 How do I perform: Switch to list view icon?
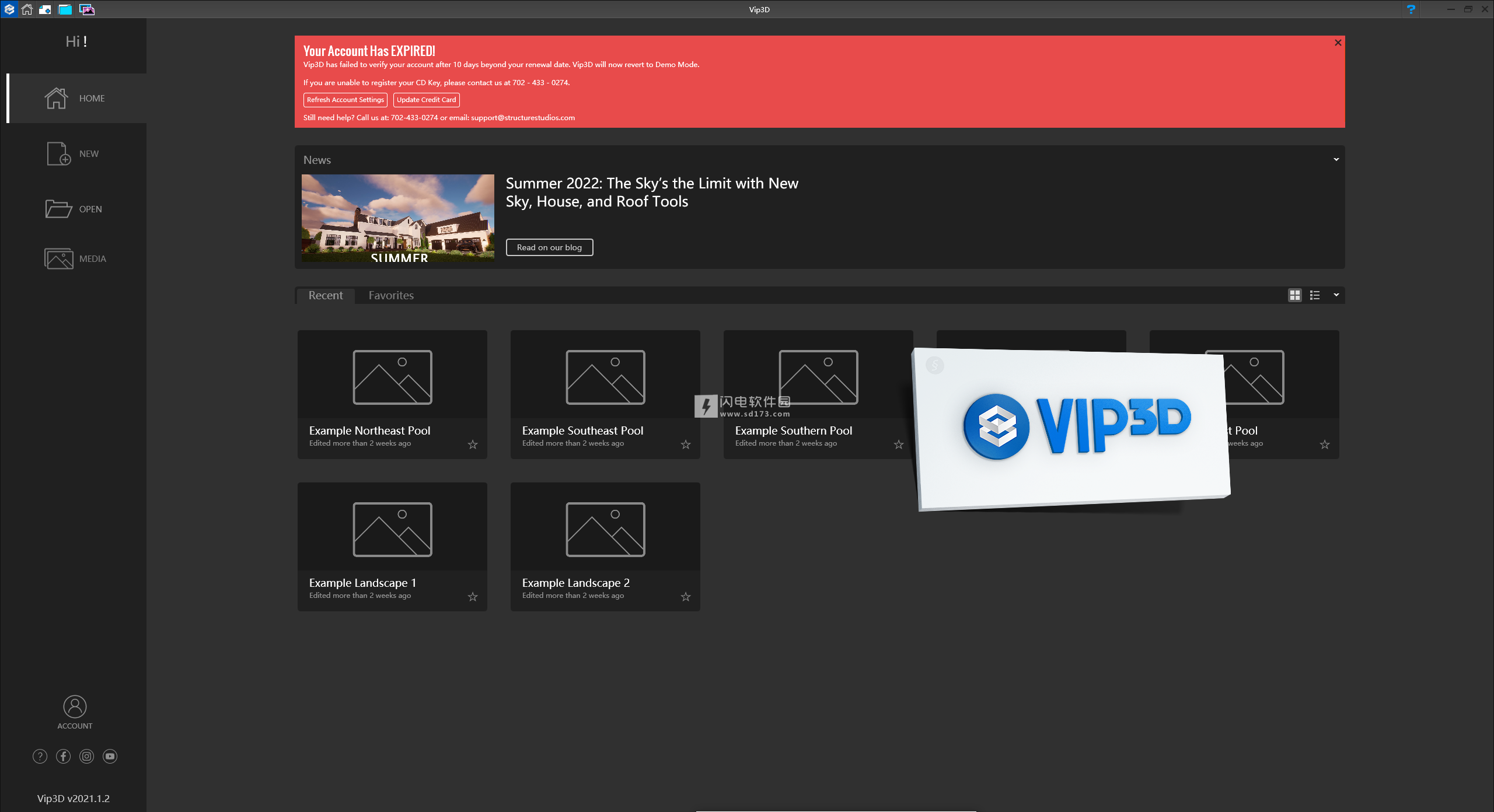(1314, 295)
